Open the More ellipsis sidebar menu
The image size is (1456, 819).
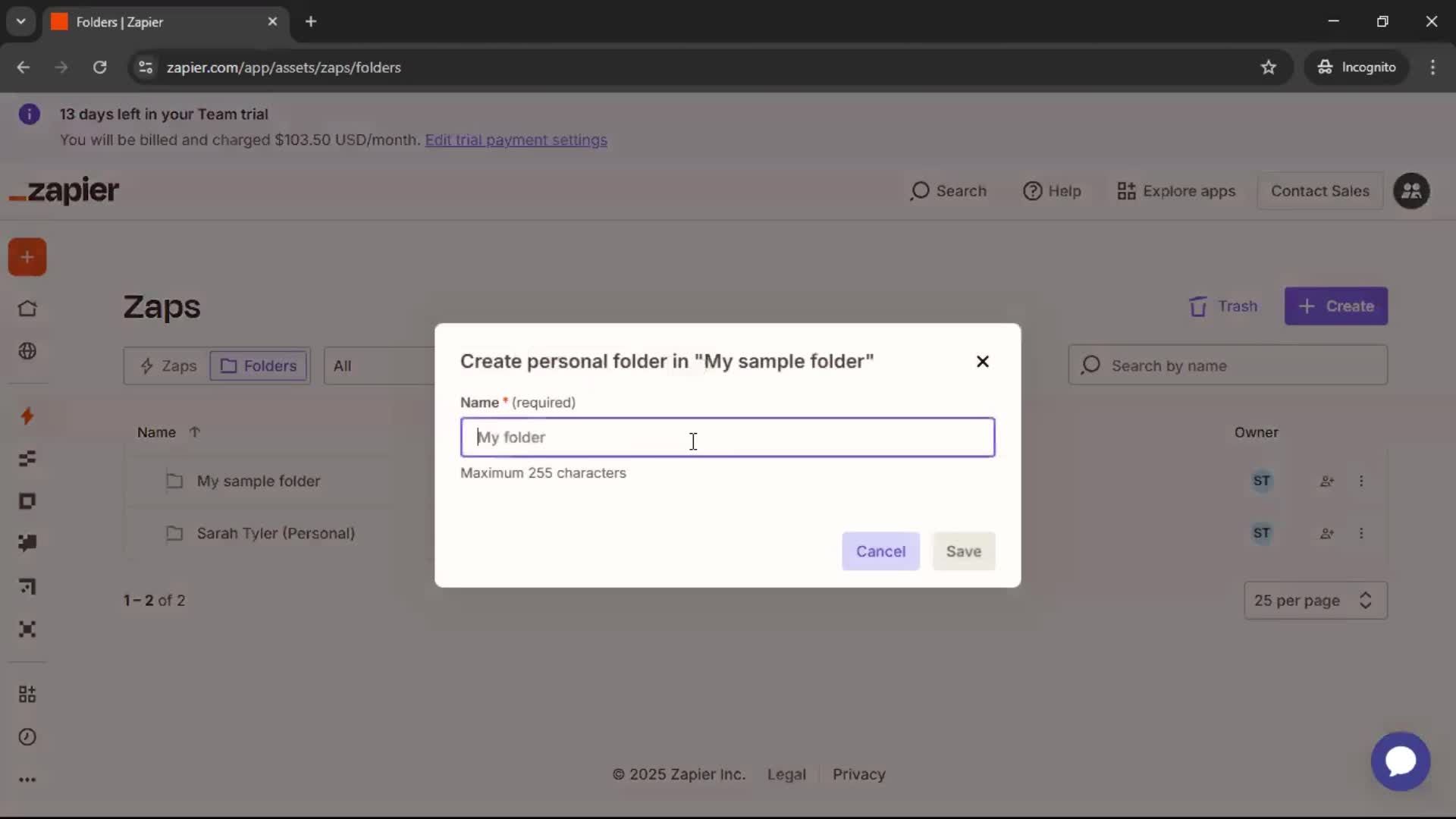tap(27, 780)
